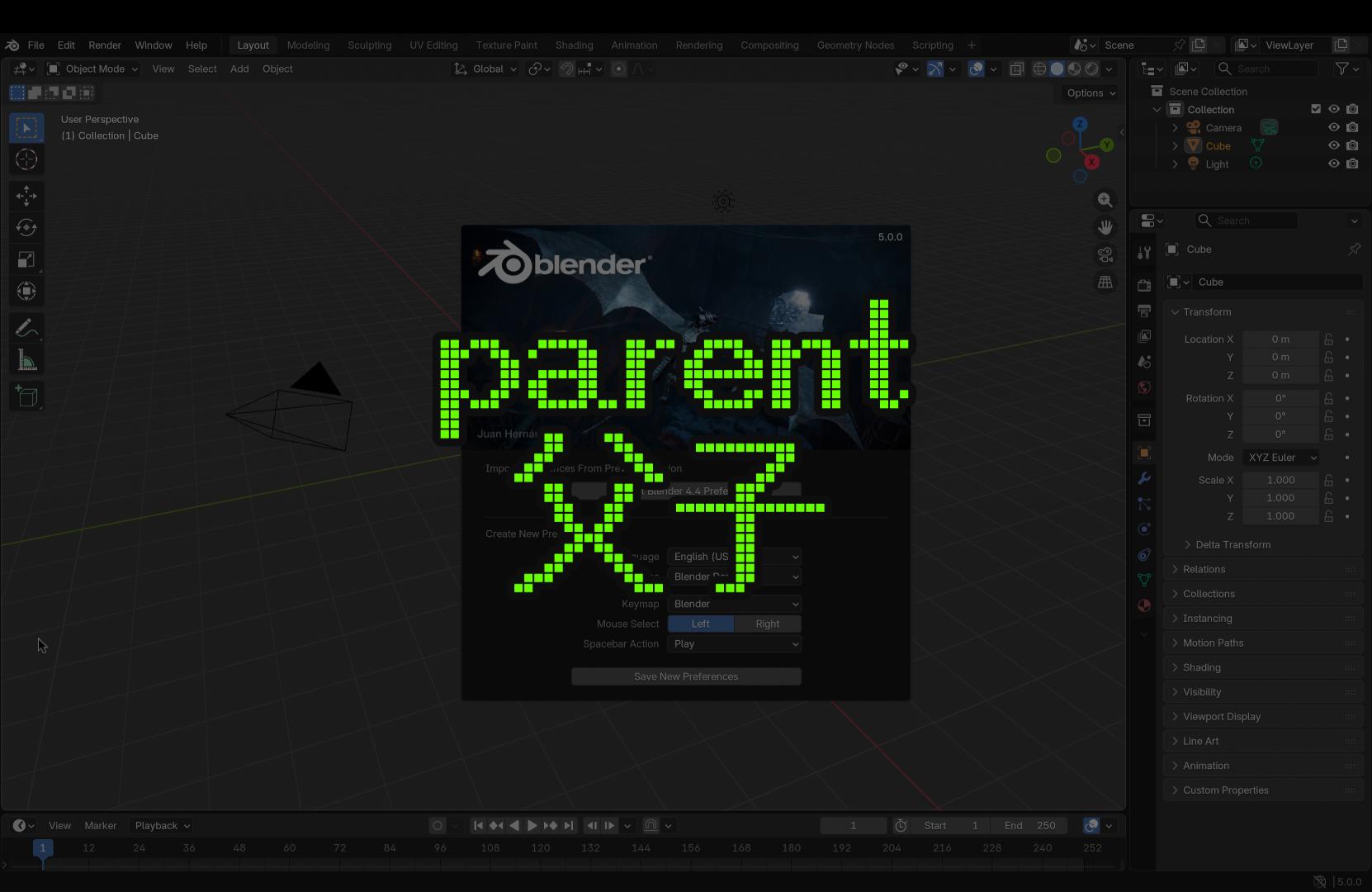
Task: Click the viewport zoom magnifier icon
Action: tap(1105, 200)
